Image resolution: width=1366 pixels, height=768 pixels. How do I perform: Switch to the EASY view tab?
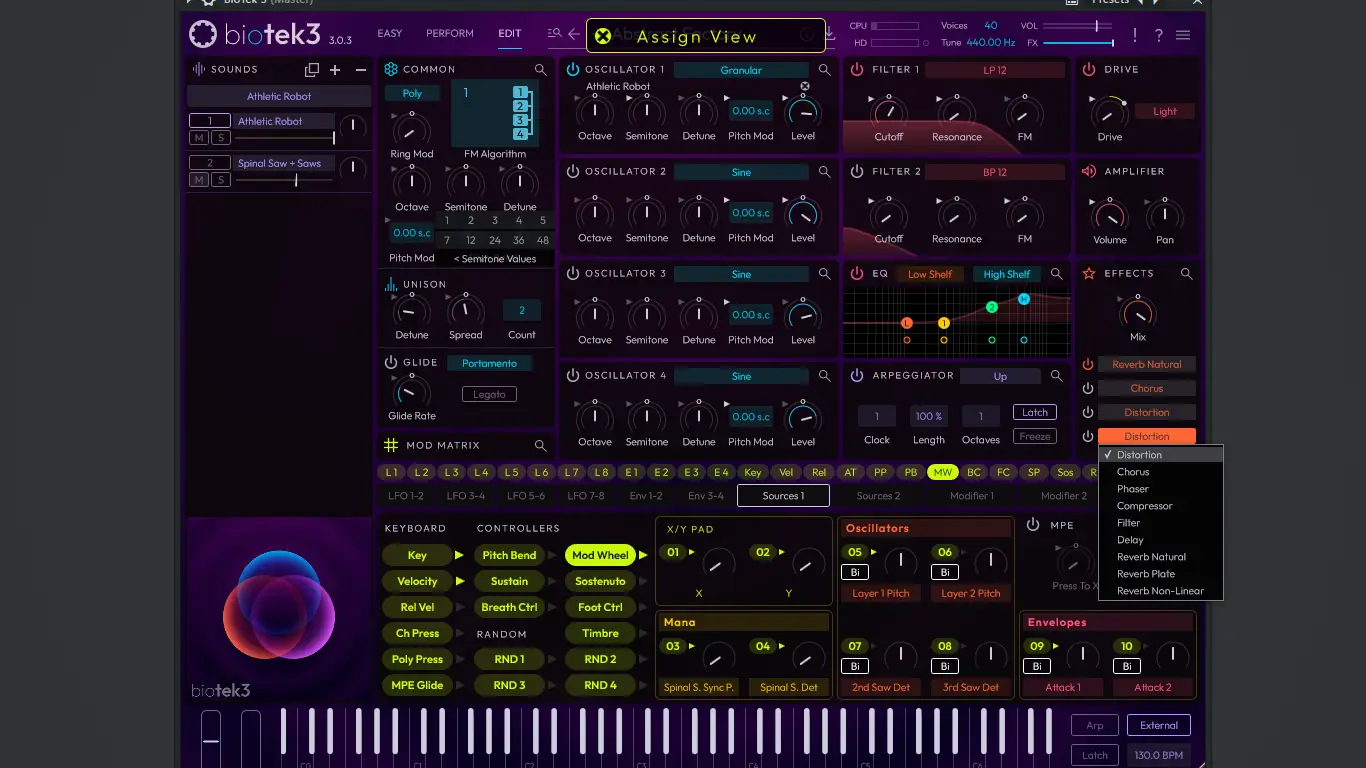390,34
